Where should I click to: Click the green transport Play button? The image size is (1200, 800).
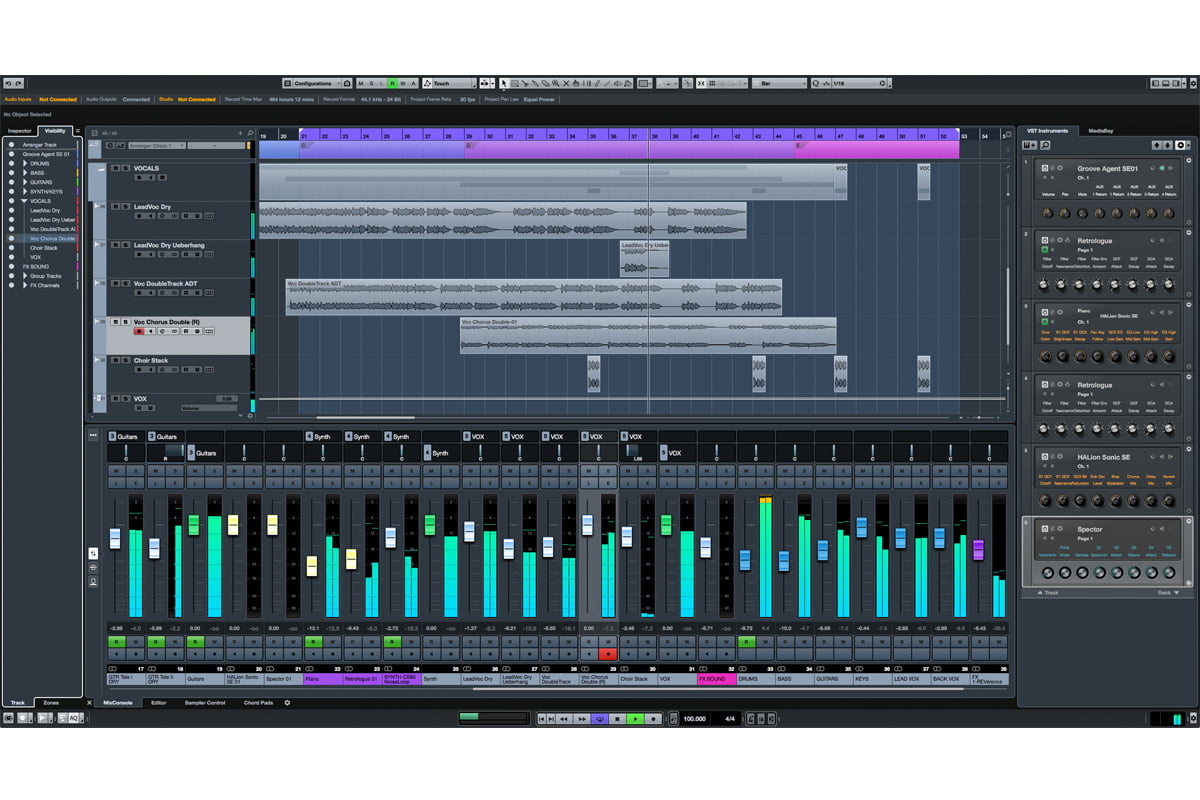pos(635,718)
